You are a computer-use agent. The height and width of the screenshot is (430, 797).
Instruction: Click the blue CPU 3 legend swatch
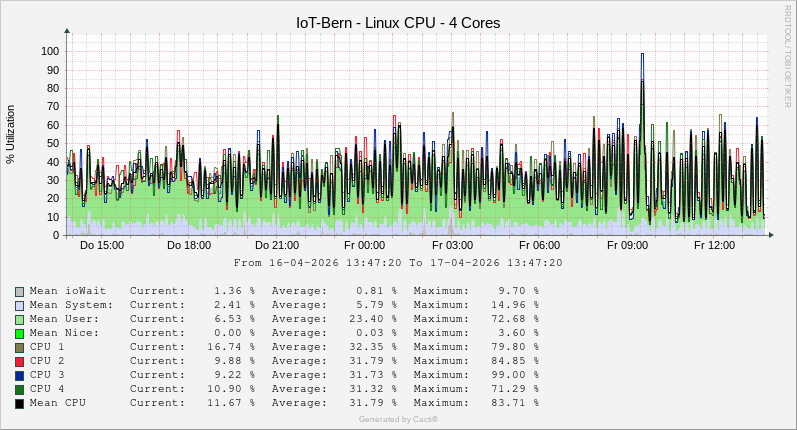coord(20,375)
